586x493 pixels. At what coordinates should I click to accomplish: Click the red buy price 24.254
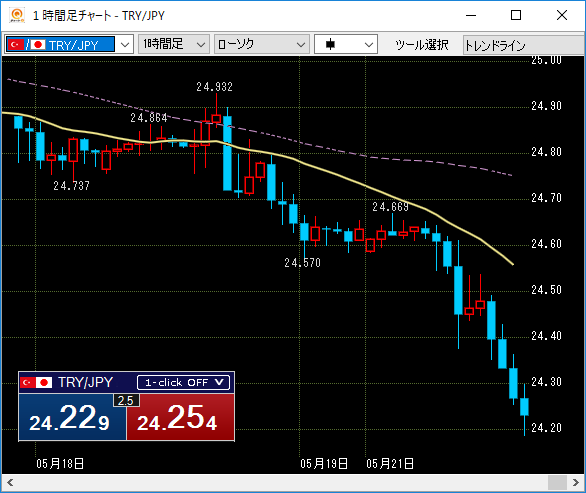[181, 417]
